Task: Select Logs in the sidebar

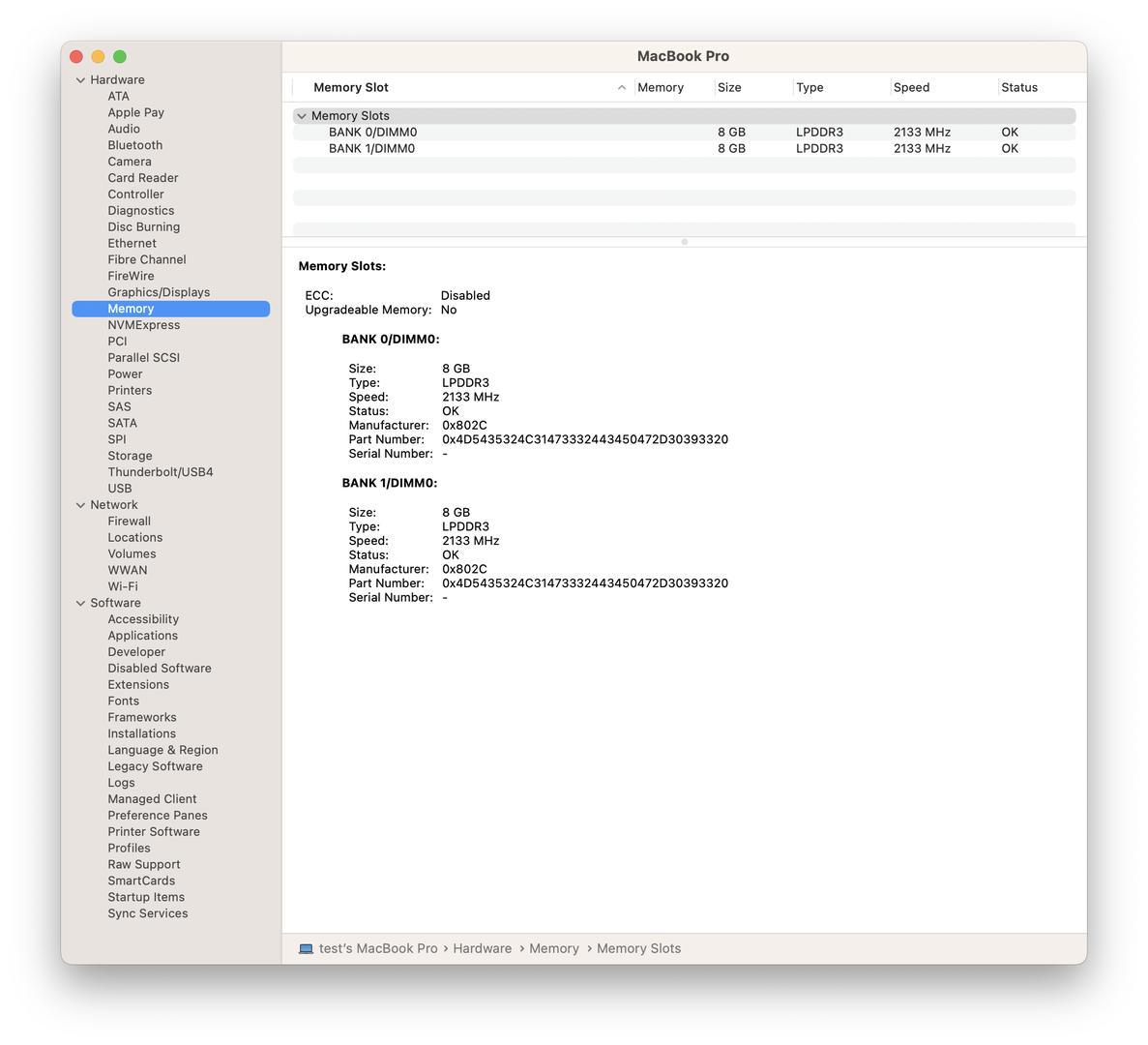Action: (x=122, y=782)
